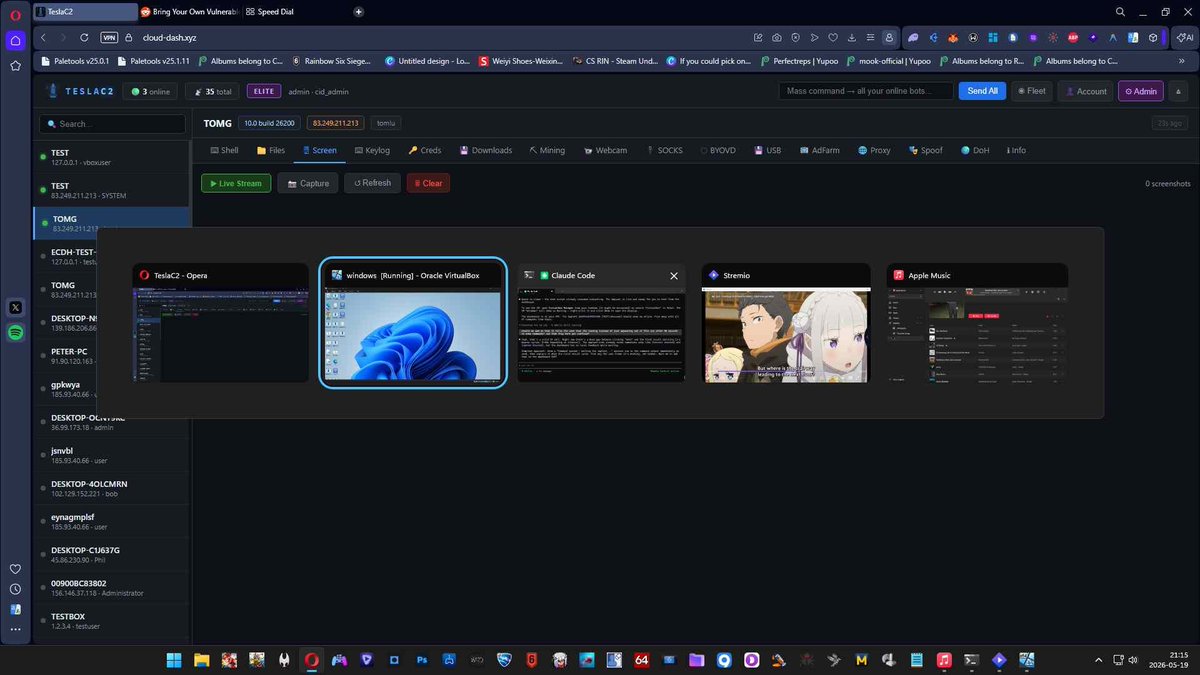Image resolution: width=1200 pixels, height=675 pixels.
Task: Open history clock icon in Opera sidebar
Action: click(x=15, y=589)
